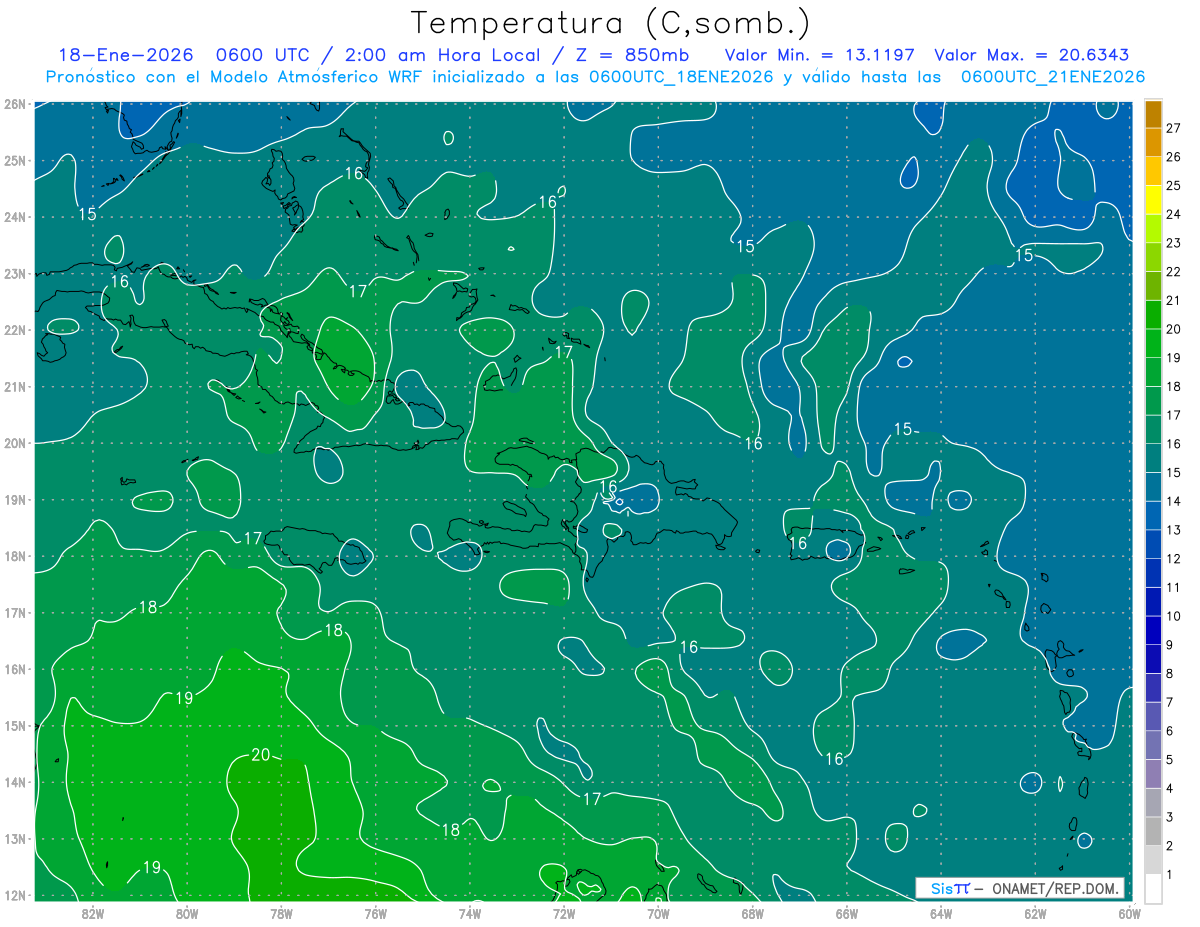Click the "62W" longitude axis label
The height and width of the screenshot is (927, 1200).
pos(1035,914)
